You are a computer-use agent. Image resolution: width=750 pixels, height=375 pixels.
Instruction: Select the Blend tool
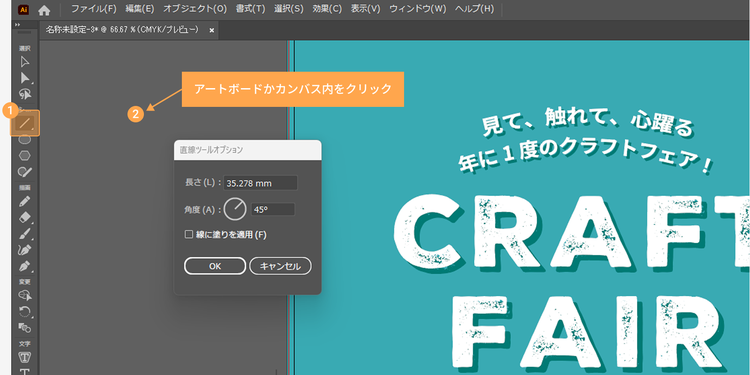[x=25, y=328]
